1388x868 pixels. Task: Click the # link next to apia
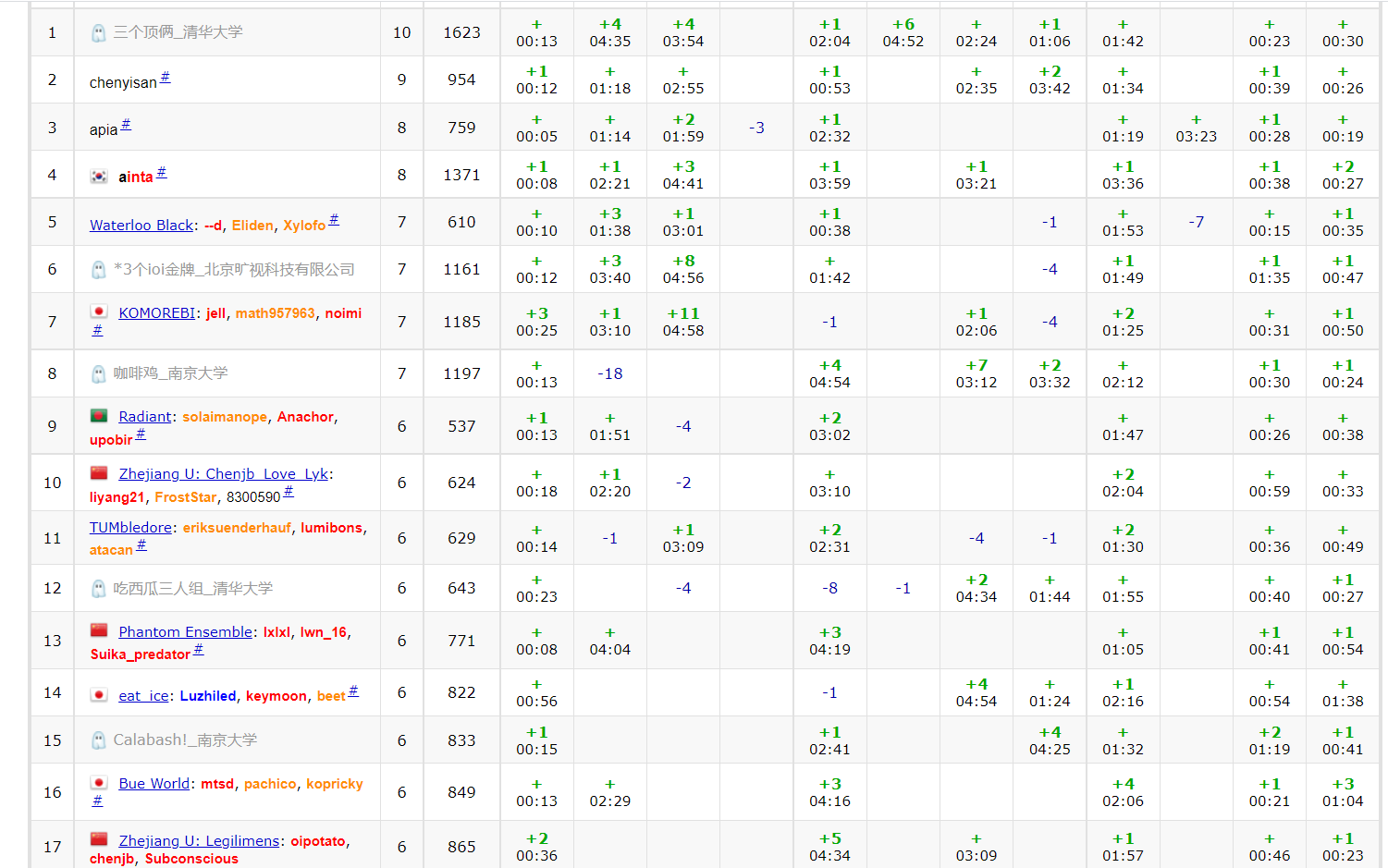click(126, 125)
